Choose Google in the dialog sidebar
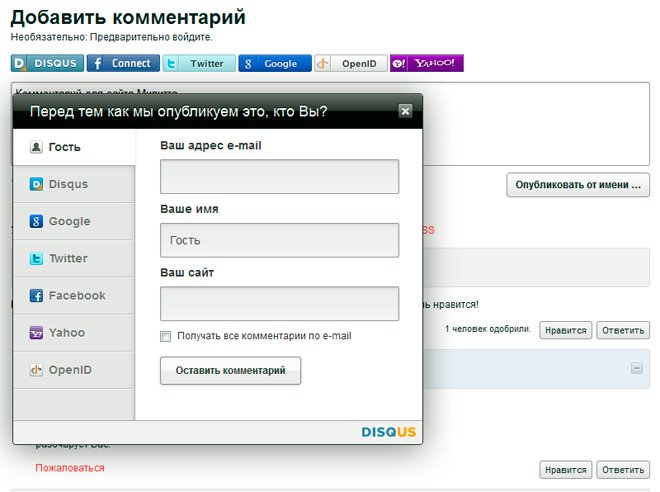660x492 pixels. pyautogui.click(x=73, y=221)
